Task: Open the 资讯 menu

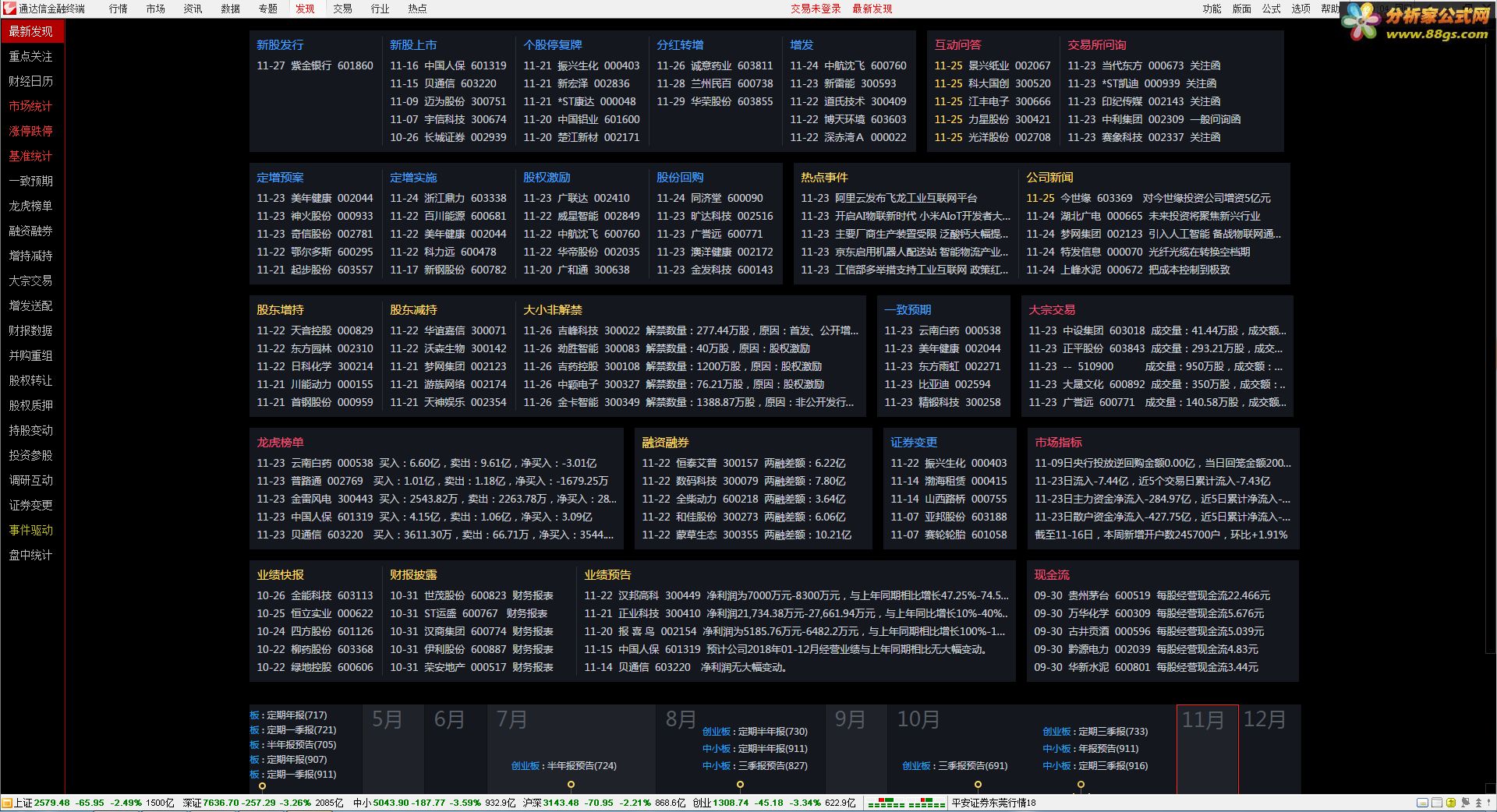Action: click(193, 9)
